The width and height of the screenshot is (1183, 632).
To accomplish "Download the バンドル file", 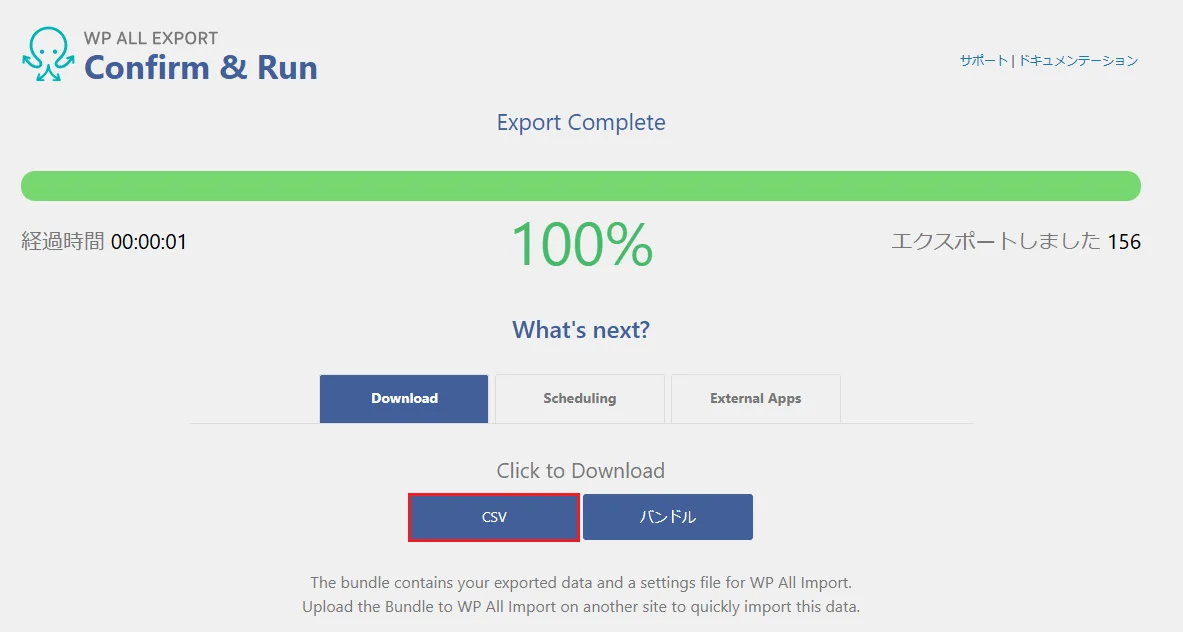I will [x=667, y=517].
